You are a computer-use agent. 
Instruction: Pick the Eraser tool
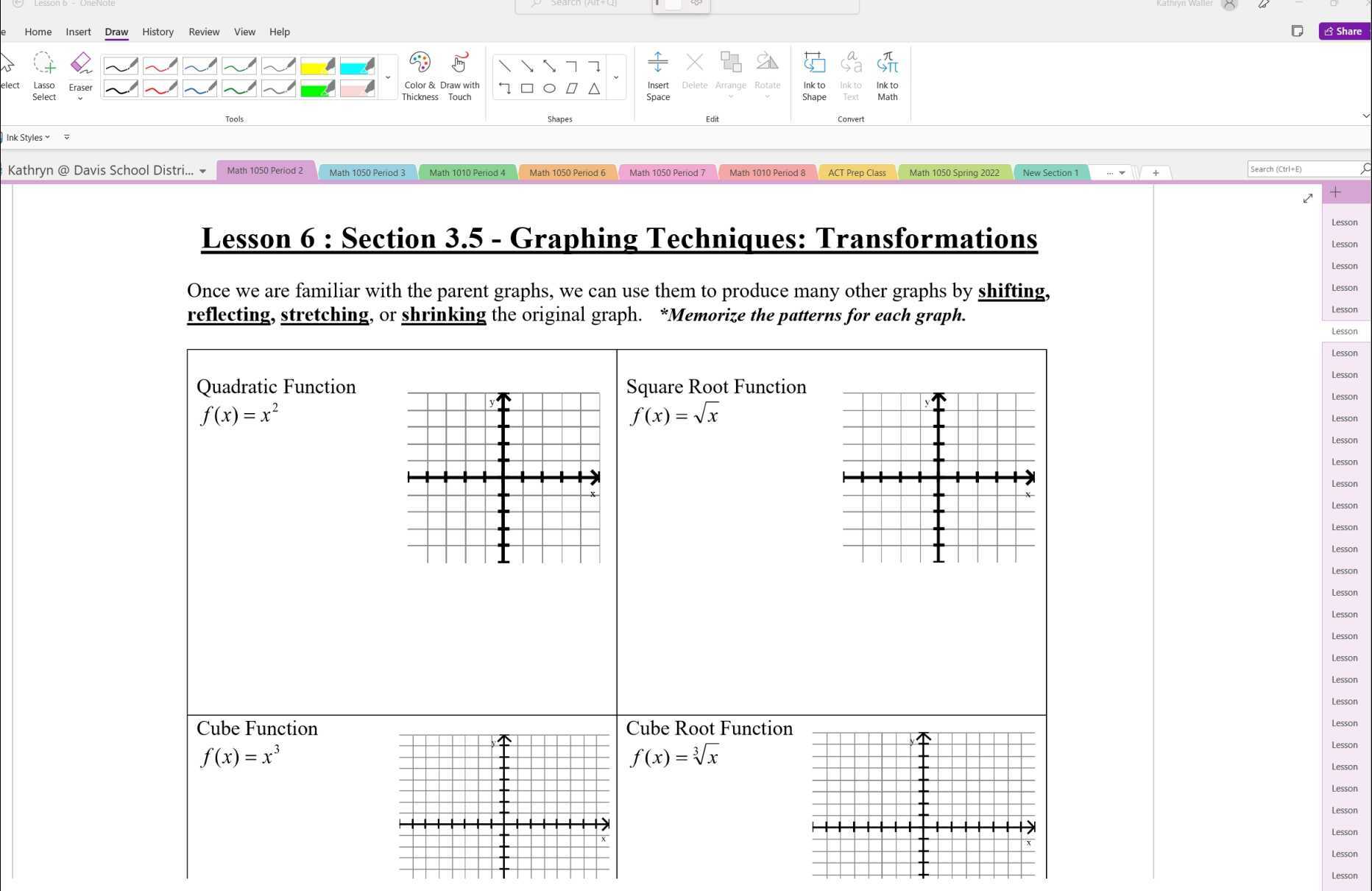80,74
